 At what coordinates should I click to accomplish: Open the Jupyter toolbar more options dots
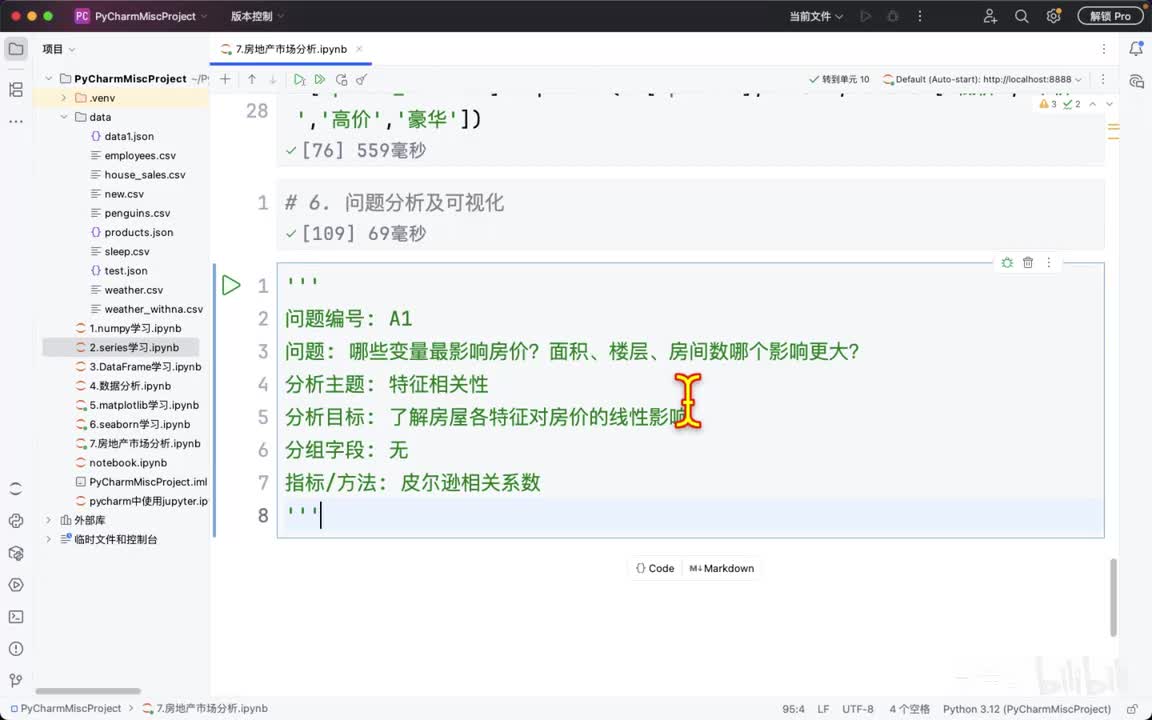[1103, 79]
